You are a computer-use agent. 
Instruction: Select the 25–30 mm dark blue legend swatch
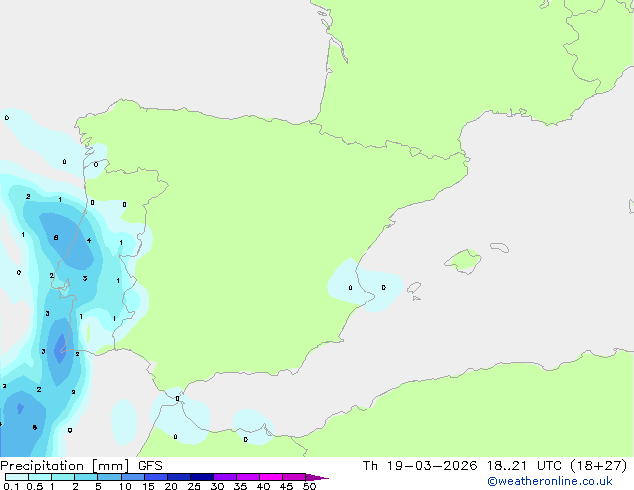point(202,477)
